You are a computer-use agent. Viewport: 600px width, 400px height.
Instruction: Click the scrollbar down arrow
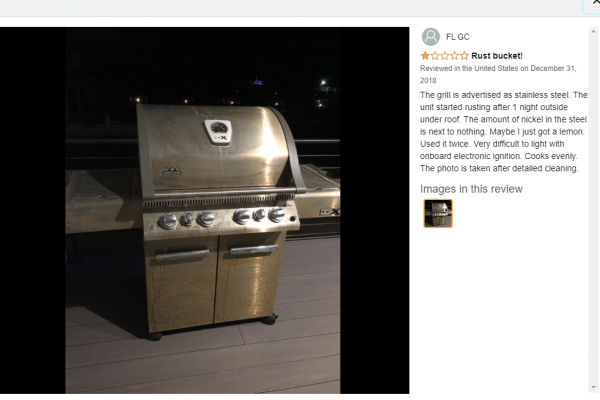tap(593, 388)
